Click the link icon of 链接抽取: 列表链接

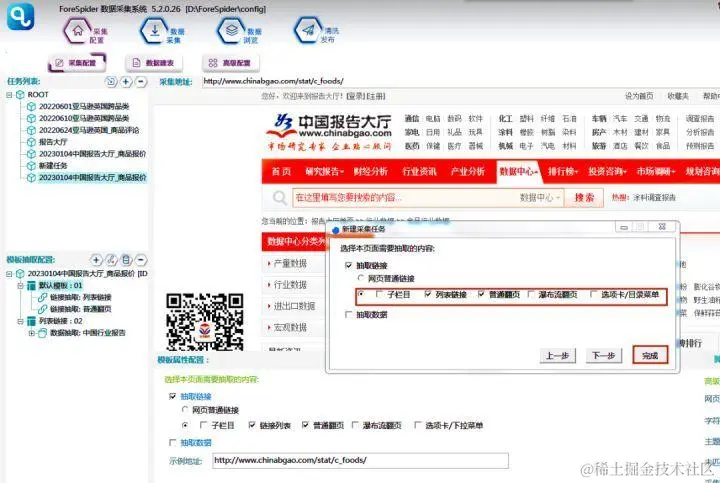pyautogui.click(x=42, y=297)
